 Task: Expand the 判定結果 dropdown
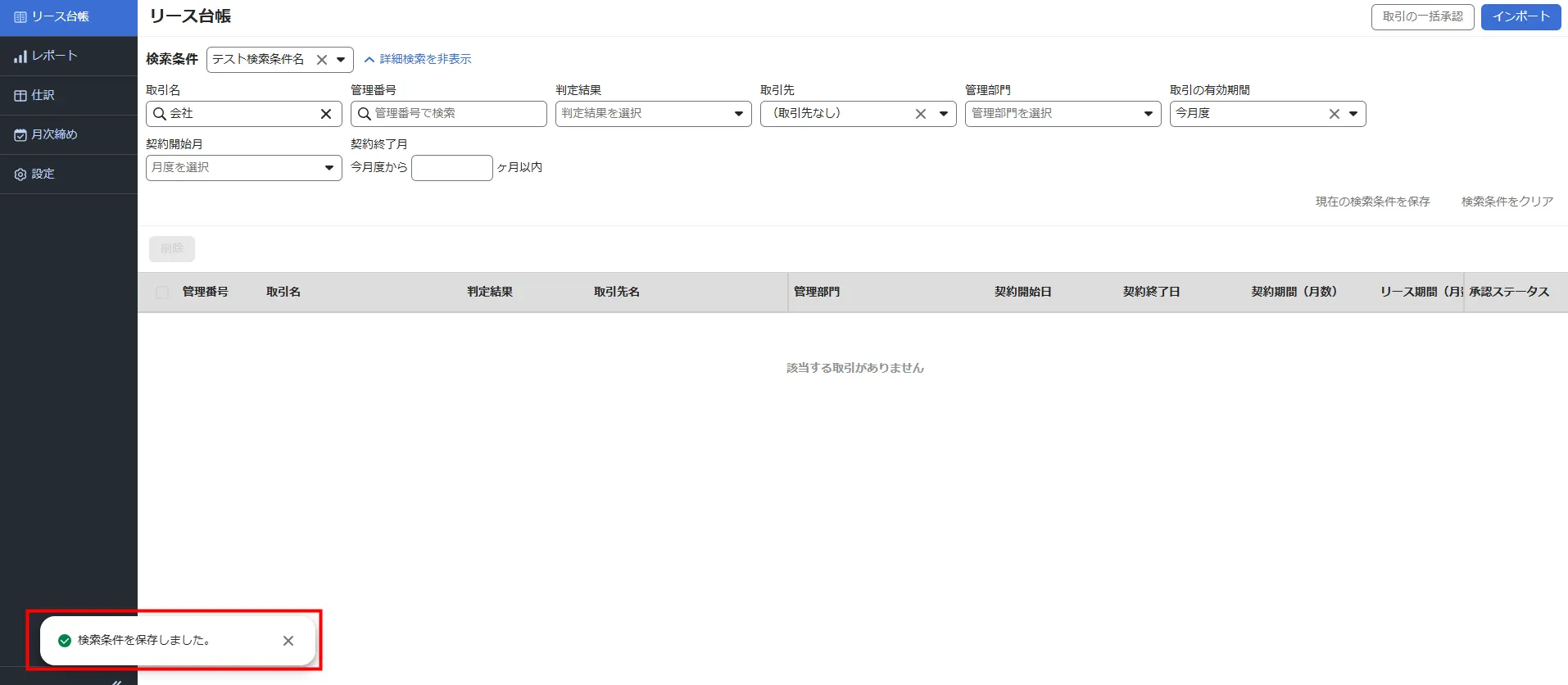pyautogui.click(x=737, y=114)
